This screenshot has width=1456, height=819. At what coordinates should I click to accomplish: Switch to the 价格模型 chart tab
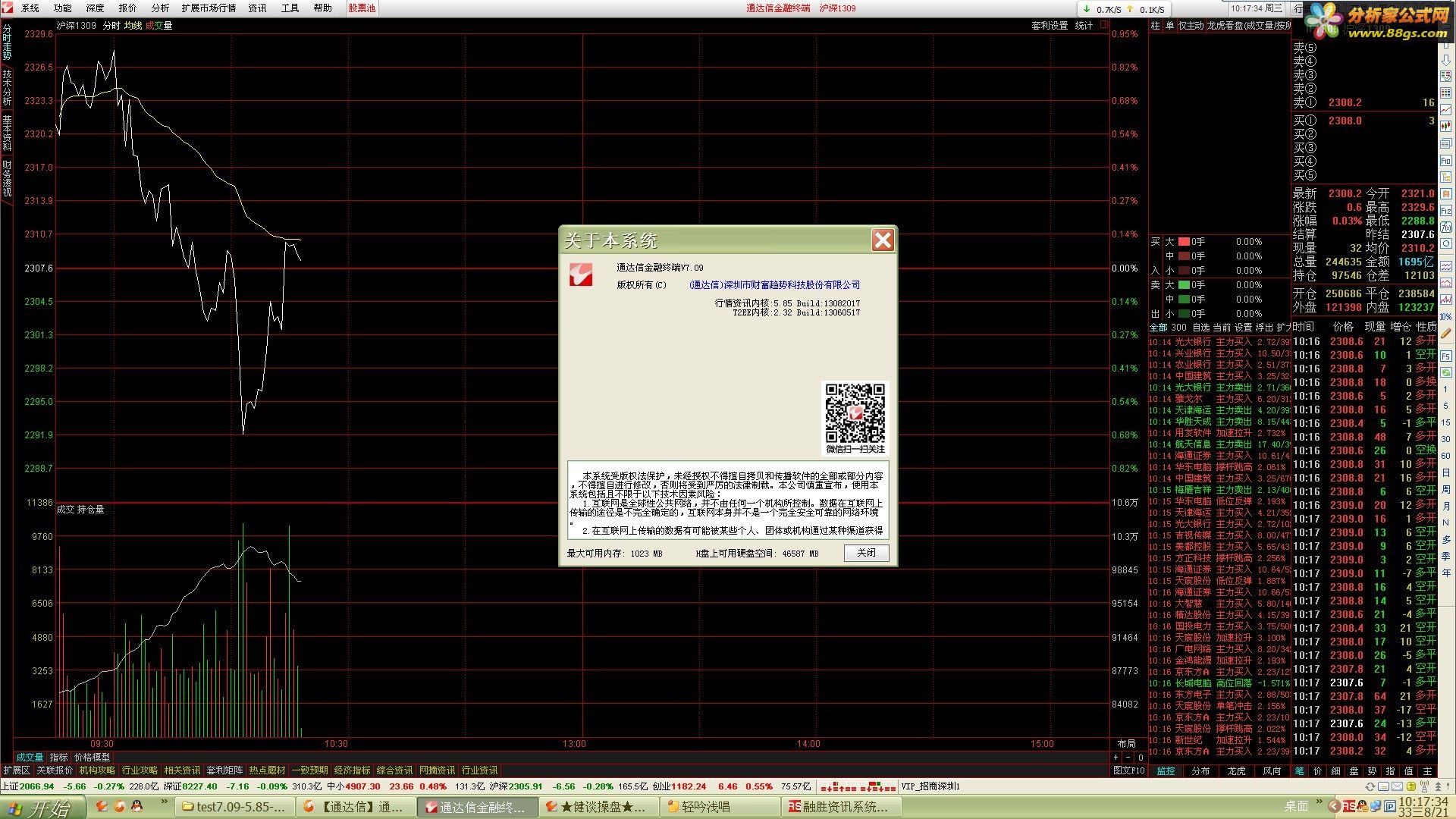[x=93, y=758]
